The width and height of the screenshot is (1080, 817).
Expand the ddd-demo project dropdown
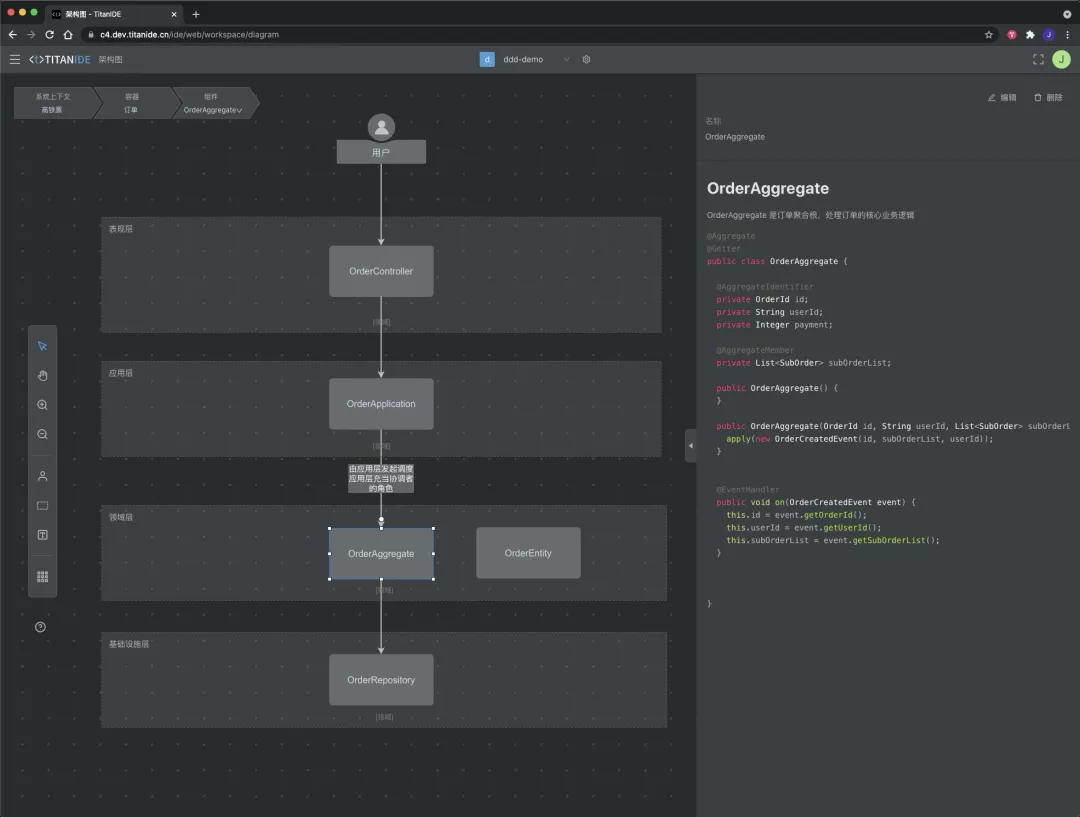pyautogui.click(x=567, y=59)
